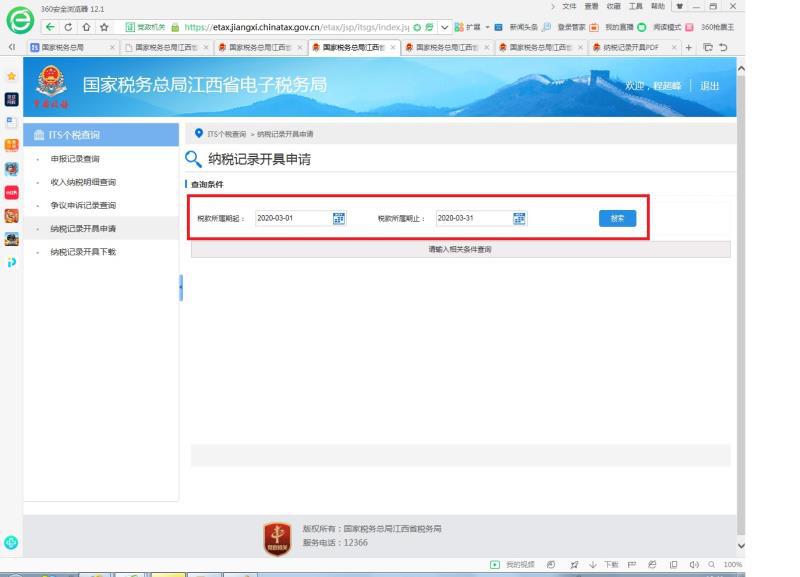Click the 请输入相关条件查询 message row
The height and width of the screenshot is (577, 800).
click(x=460, y=249)
